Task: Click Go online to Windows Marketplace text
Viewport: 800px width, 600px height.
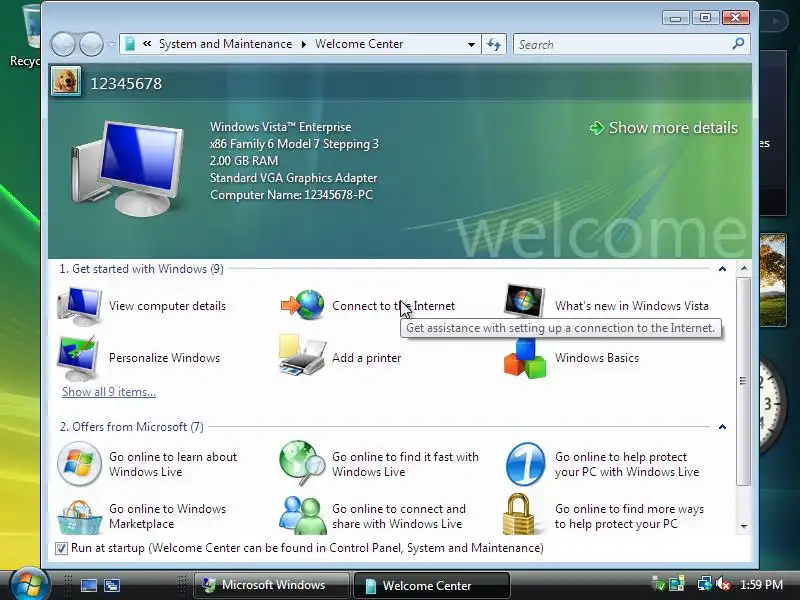Action: tap(167, 516)
